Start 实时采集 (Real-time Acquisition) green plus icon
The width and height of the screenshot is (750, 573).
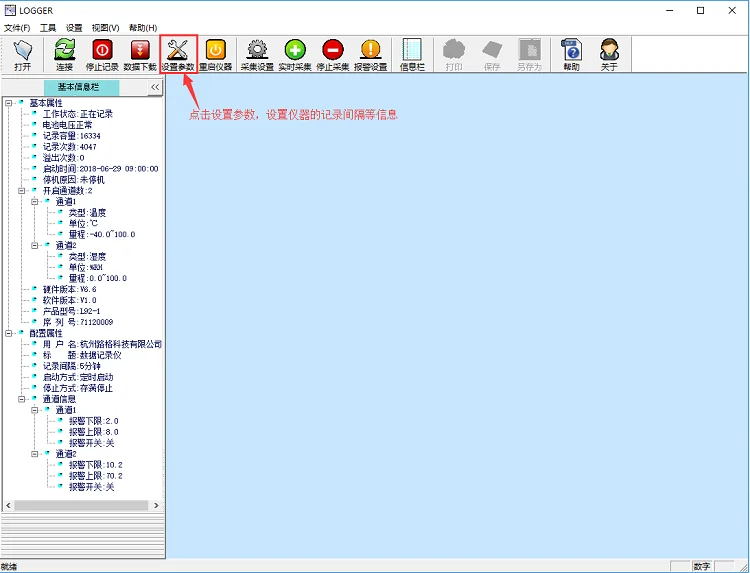tap(295, 55)
